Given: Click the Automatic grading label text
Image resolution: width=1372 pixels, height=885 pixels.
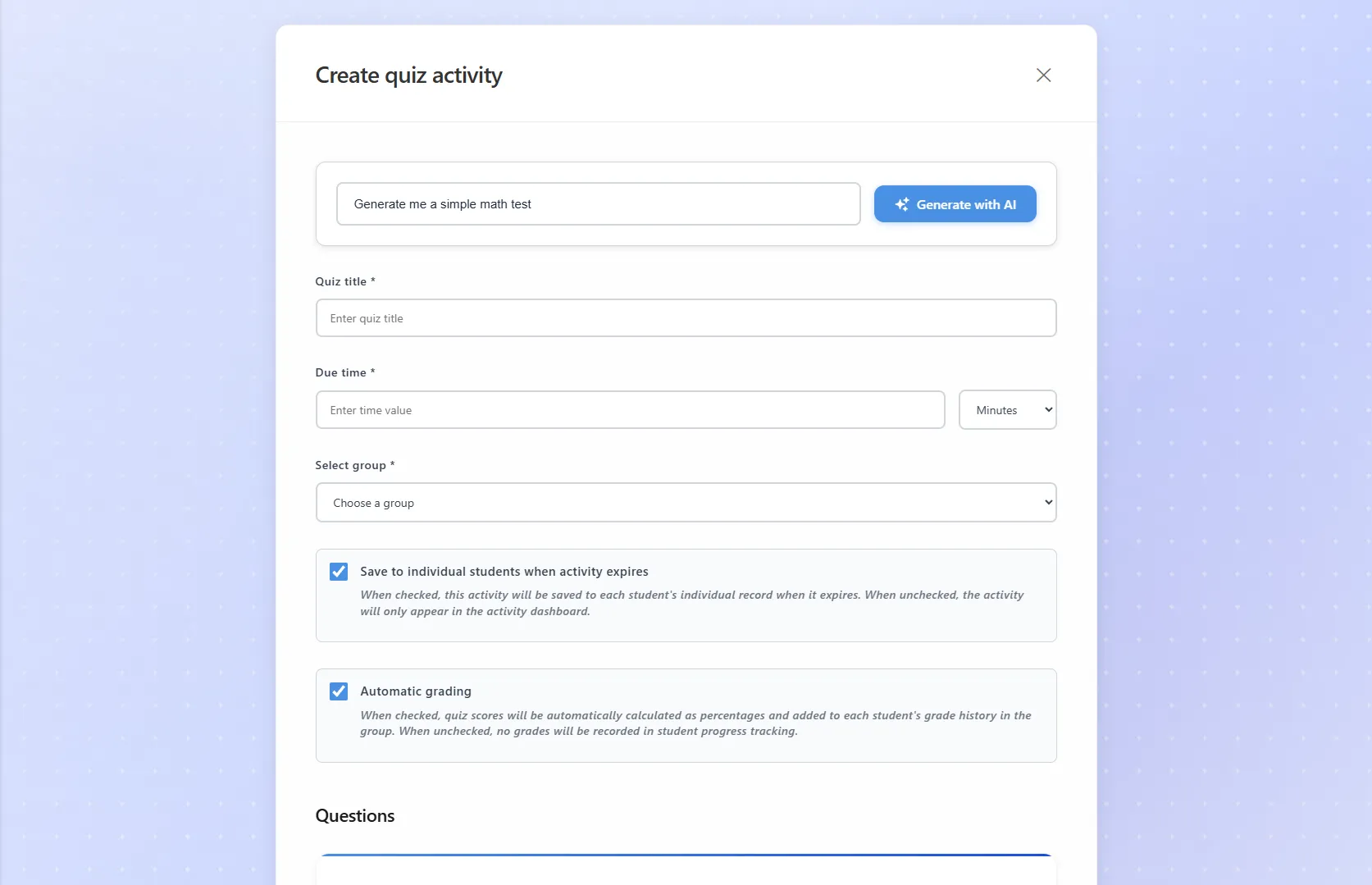Looking at the screenshot, I should tap(416, 691).
